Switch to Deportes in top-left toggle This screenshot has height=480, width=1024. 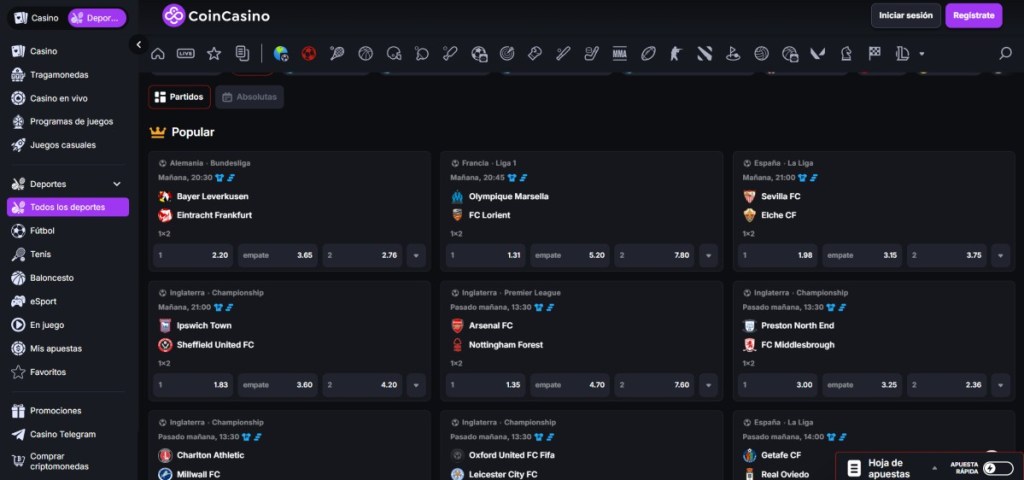(97, 18)
